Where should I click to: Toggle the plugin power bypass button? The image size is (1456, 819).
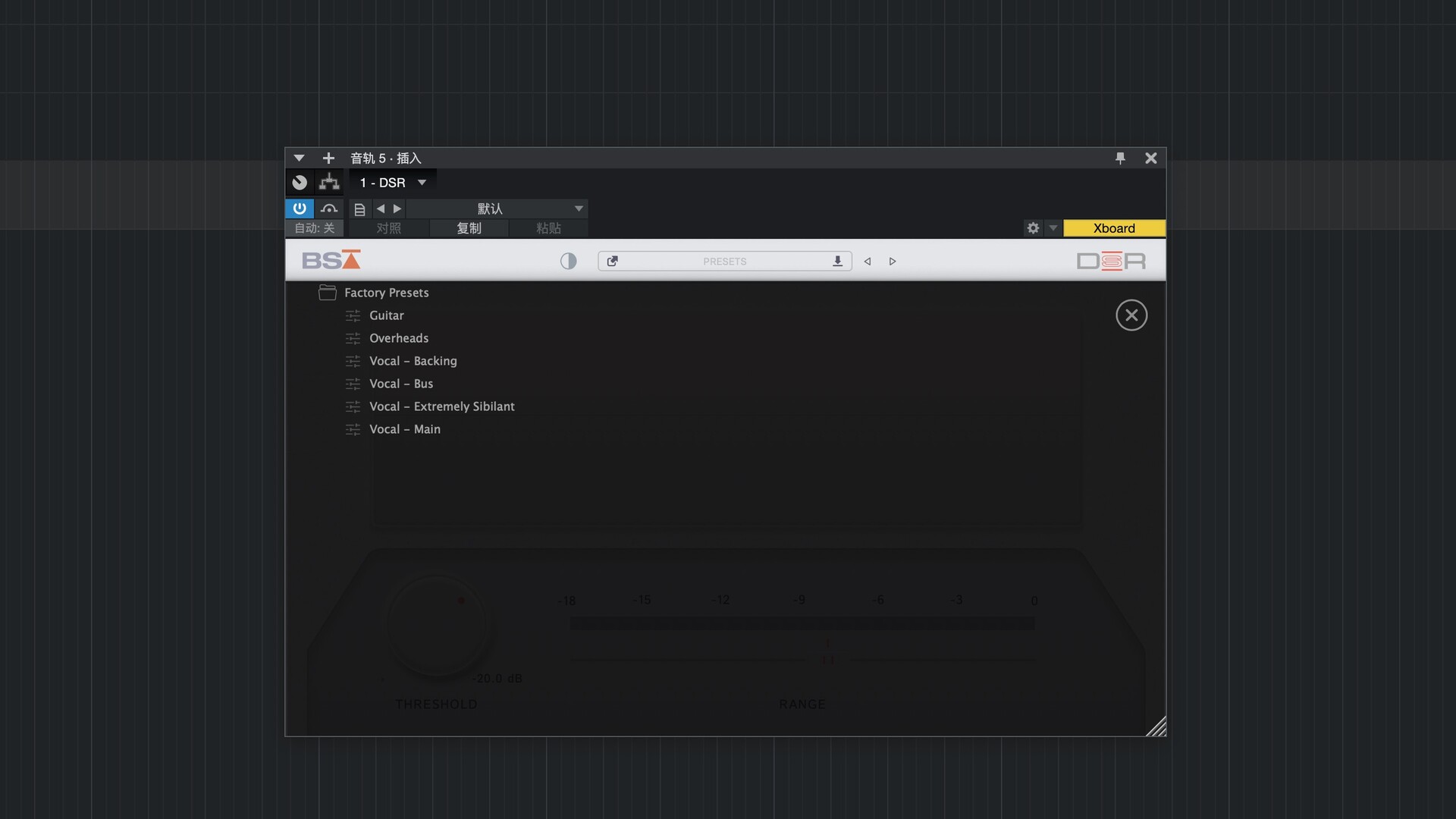(300, 209)
